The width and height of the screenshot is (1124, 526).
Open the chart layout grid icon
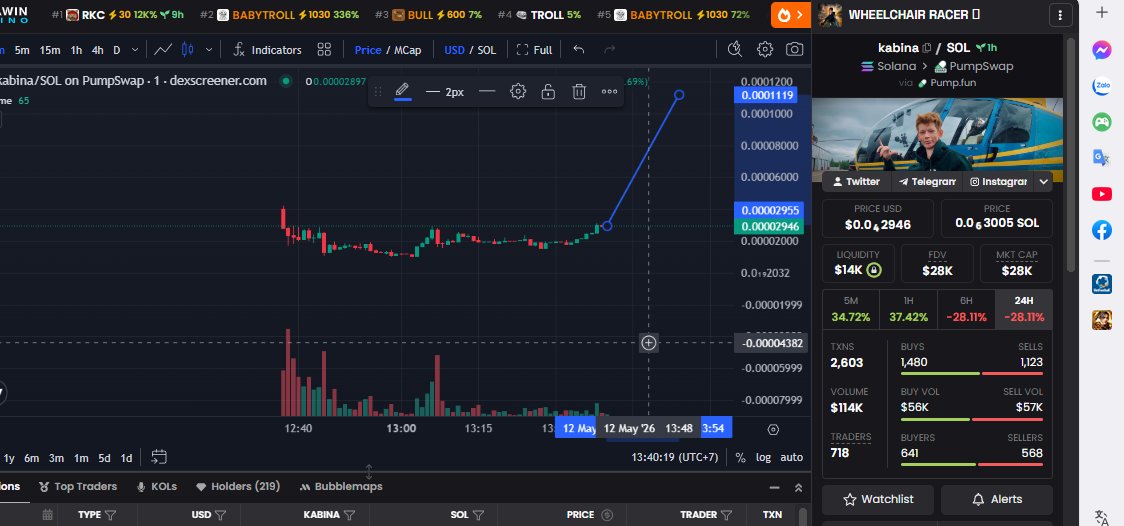point(324,49)
